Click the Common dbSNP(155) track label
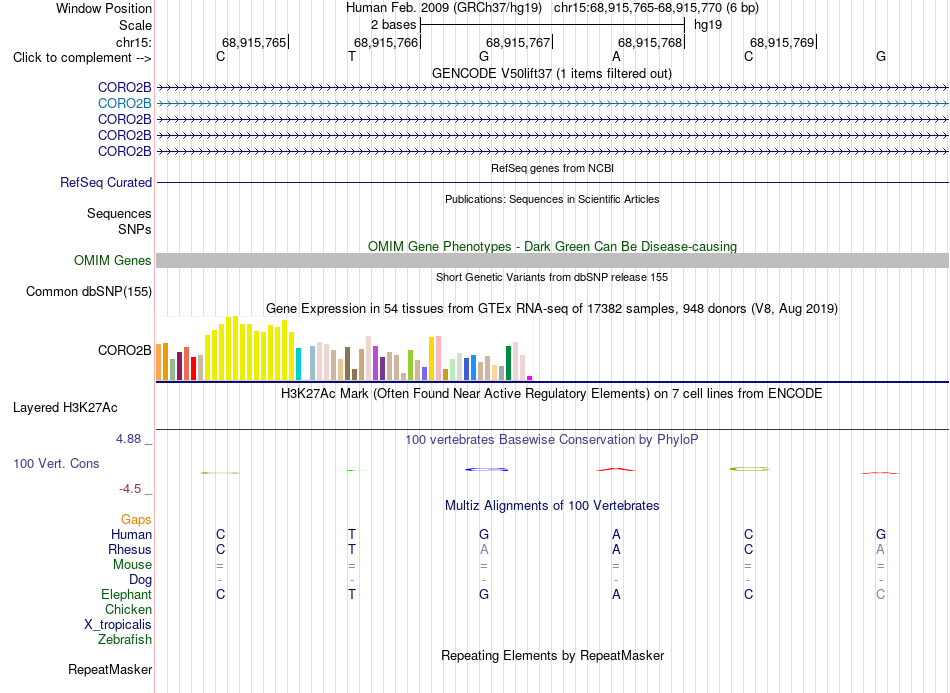This screenshot has height=693, width=950. coord(89,291)
